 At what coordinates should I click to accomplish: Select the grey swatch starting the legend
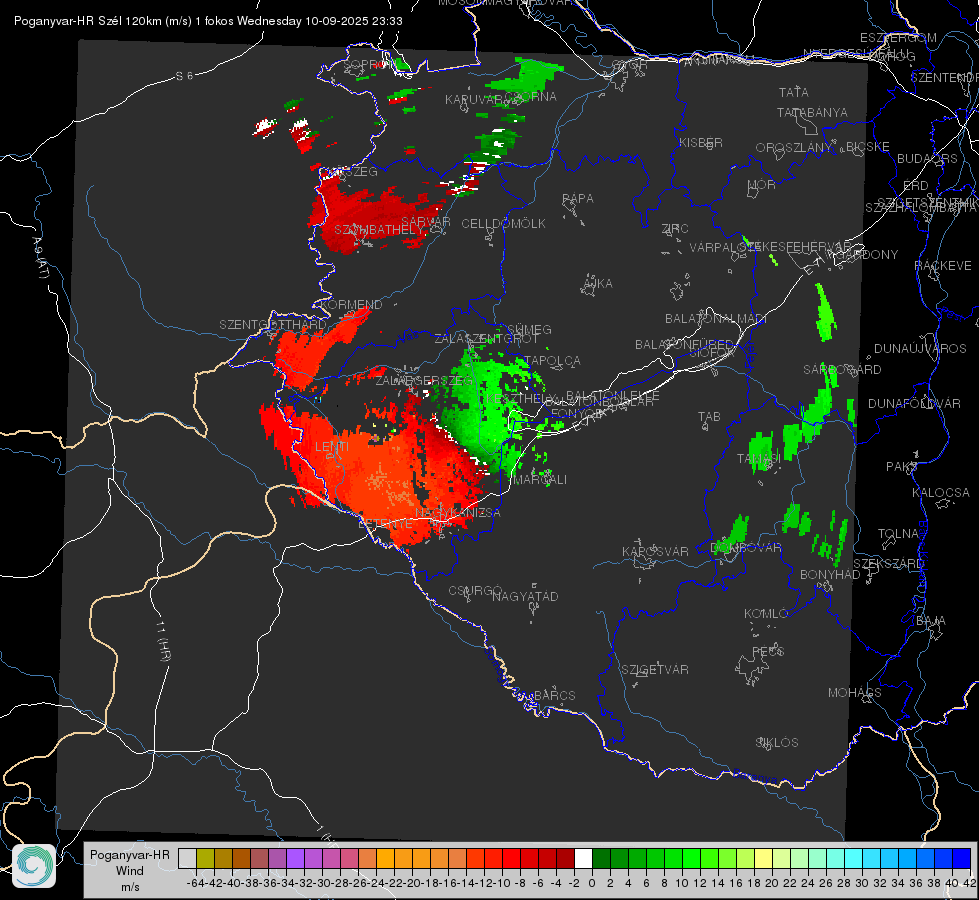pos(187,858)
